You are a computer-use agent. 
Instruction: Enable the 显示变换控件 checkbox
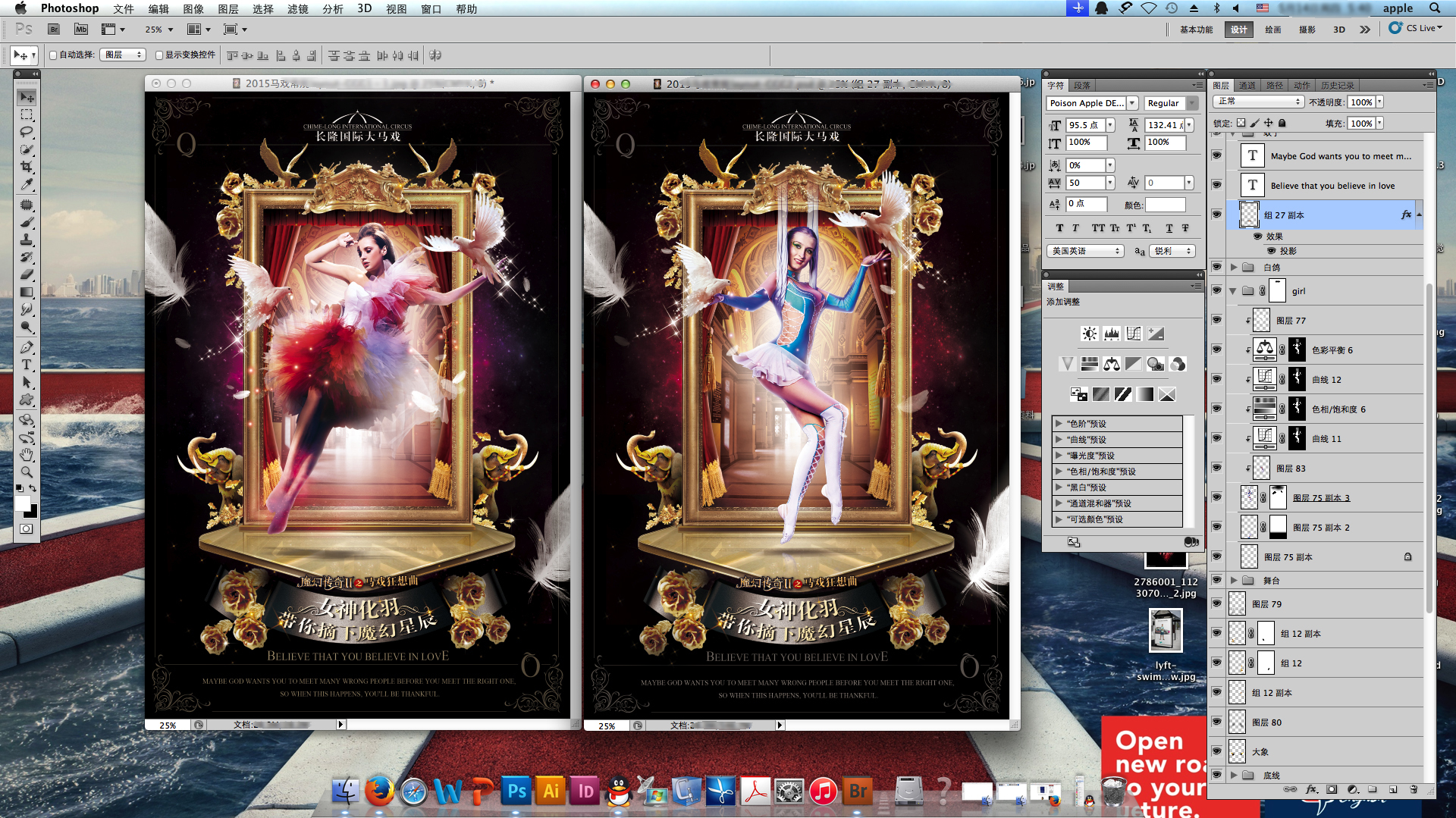pos(159,55)
